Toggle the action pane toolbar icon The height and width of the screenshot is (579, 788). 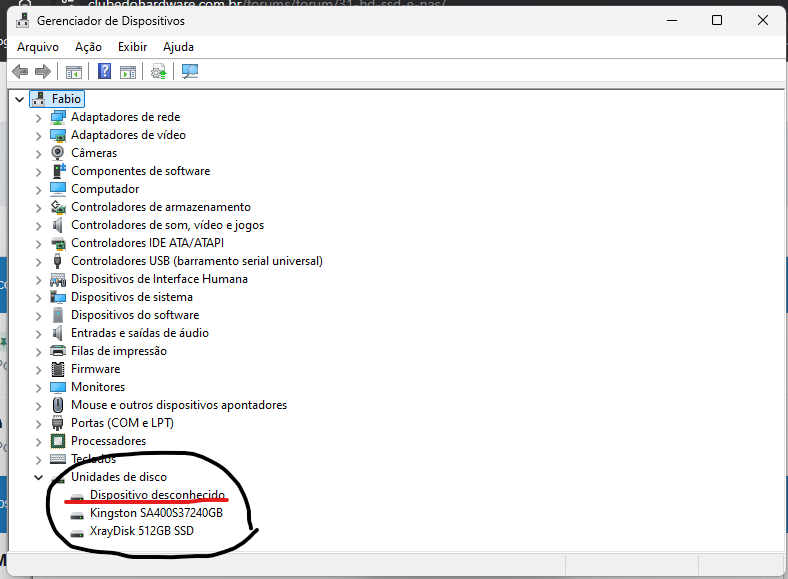(128, 72)
